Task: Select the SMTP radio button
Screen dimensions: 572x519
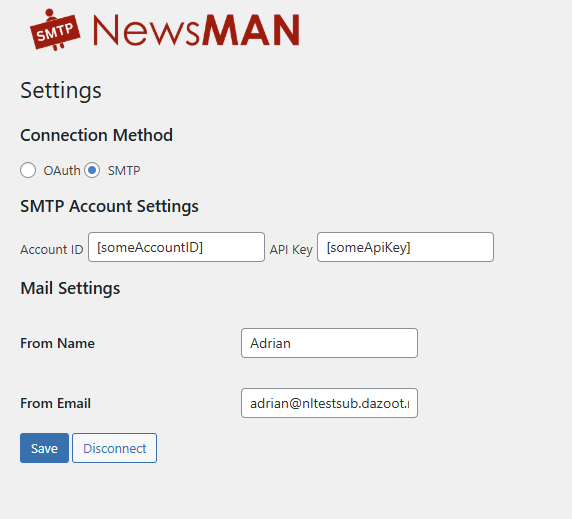Action: tap(92, 170)
